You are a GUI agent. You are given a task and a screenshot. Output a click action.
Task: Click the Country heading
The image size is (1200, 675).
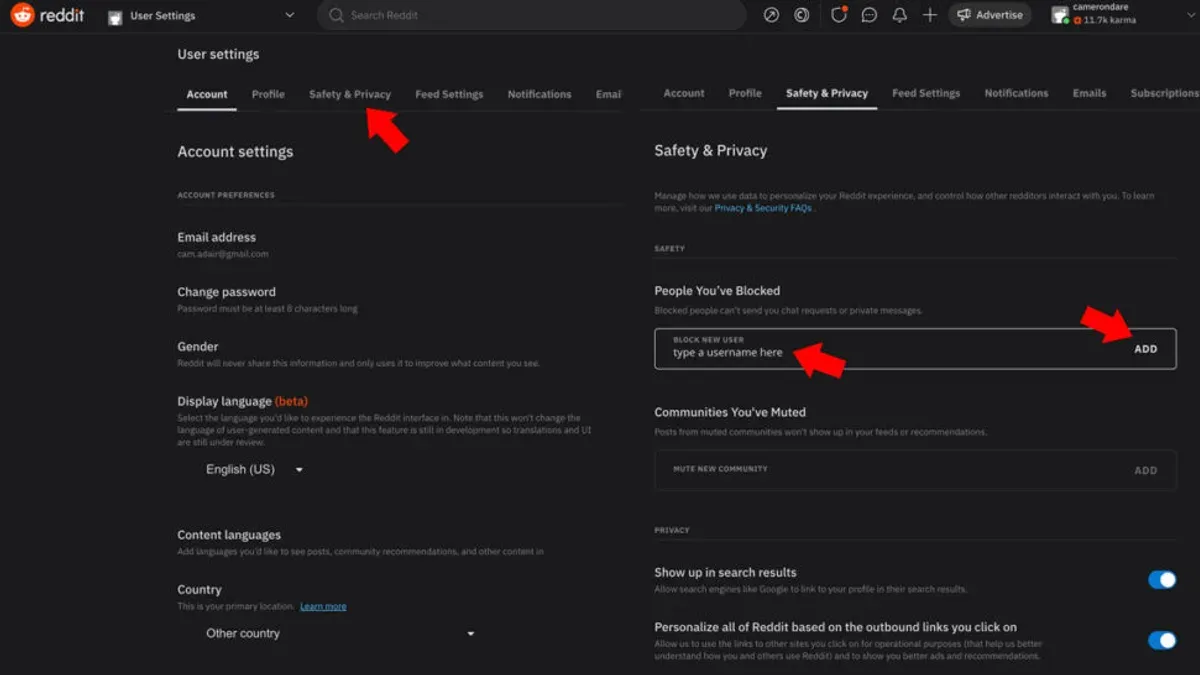click(200, 590)
